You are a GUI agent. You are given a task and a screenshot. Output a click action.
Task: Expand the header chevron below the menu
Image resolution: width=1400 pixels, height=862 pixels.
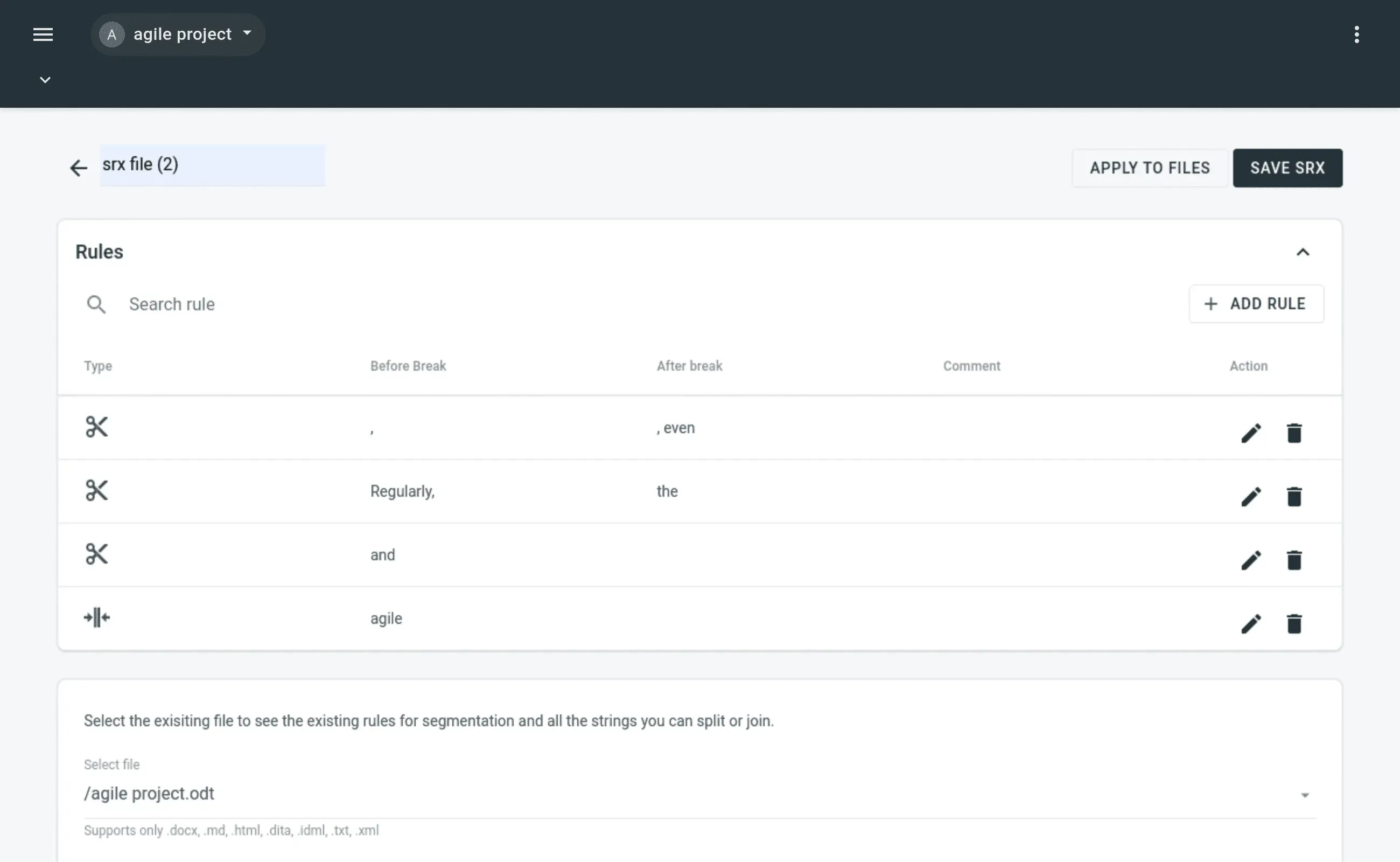tap(45, 80)
